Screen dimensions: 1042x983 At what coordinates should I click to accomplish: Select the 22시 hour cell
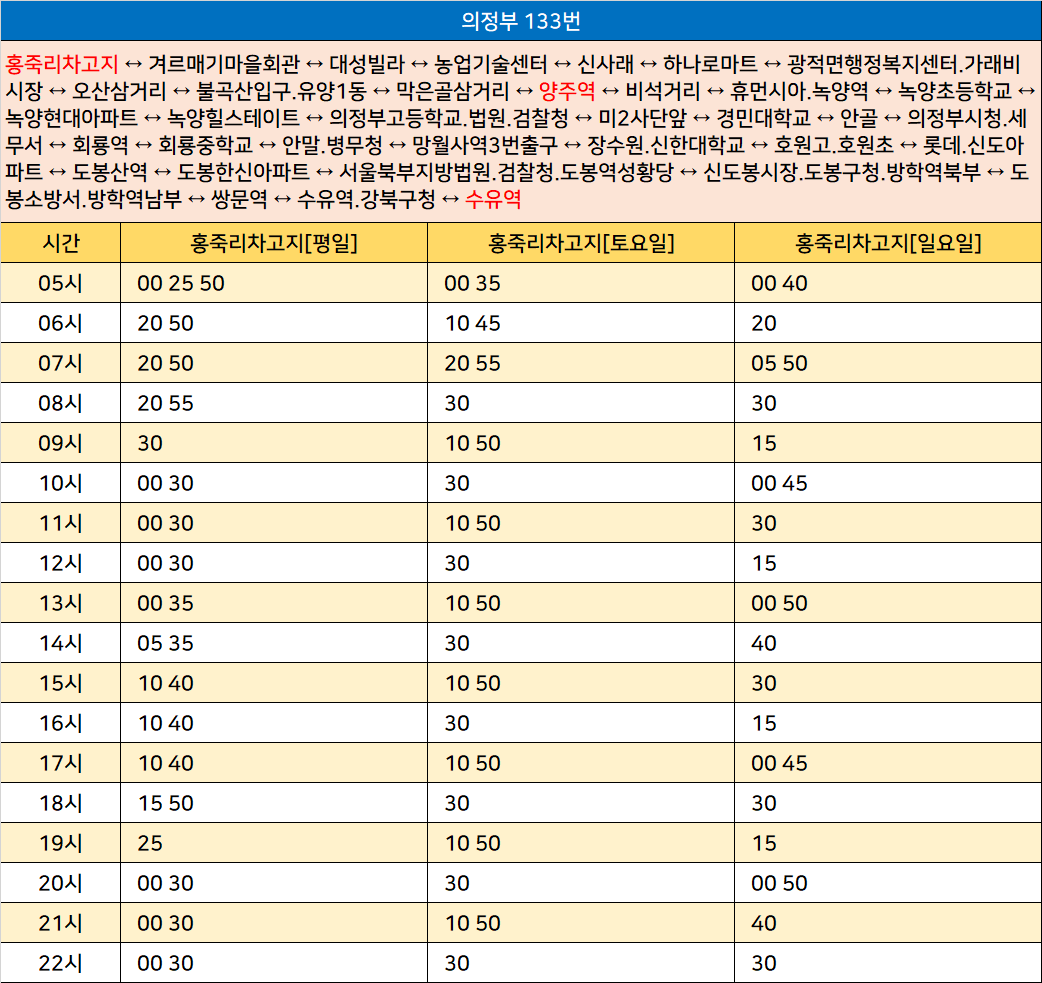[x=60, y=963]
